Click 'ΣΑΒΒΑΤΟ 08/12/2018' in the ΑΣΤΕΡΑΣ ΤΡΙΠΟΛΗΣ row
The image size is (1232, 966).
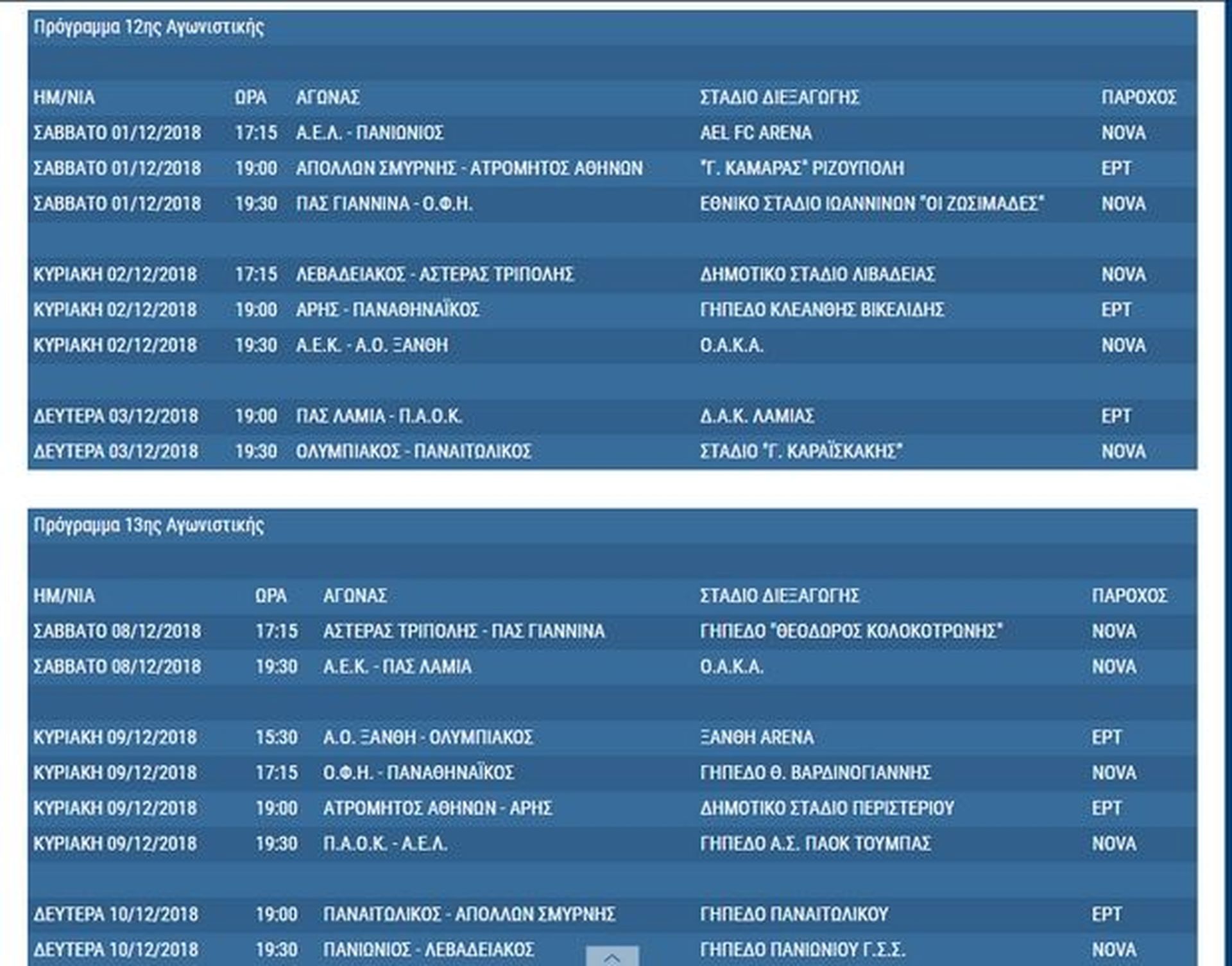(117, 632)
